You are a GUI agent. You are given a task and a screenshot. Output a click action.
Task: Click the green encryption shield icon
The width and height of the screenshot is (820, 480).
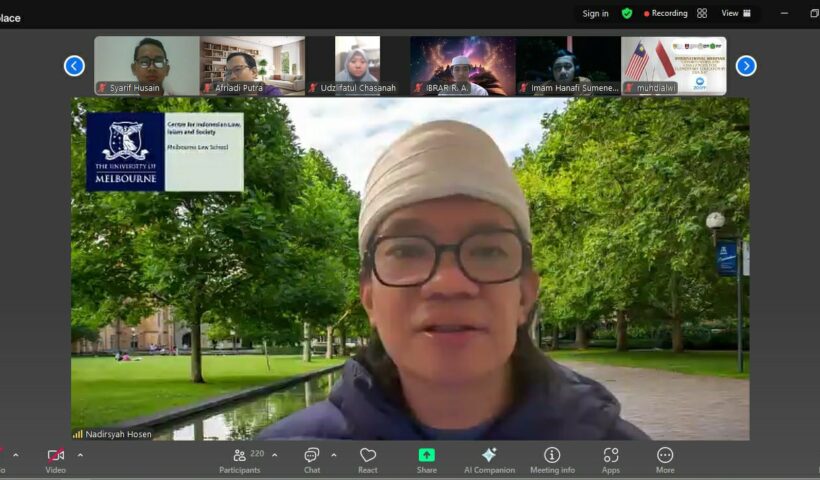coord(627,13)
